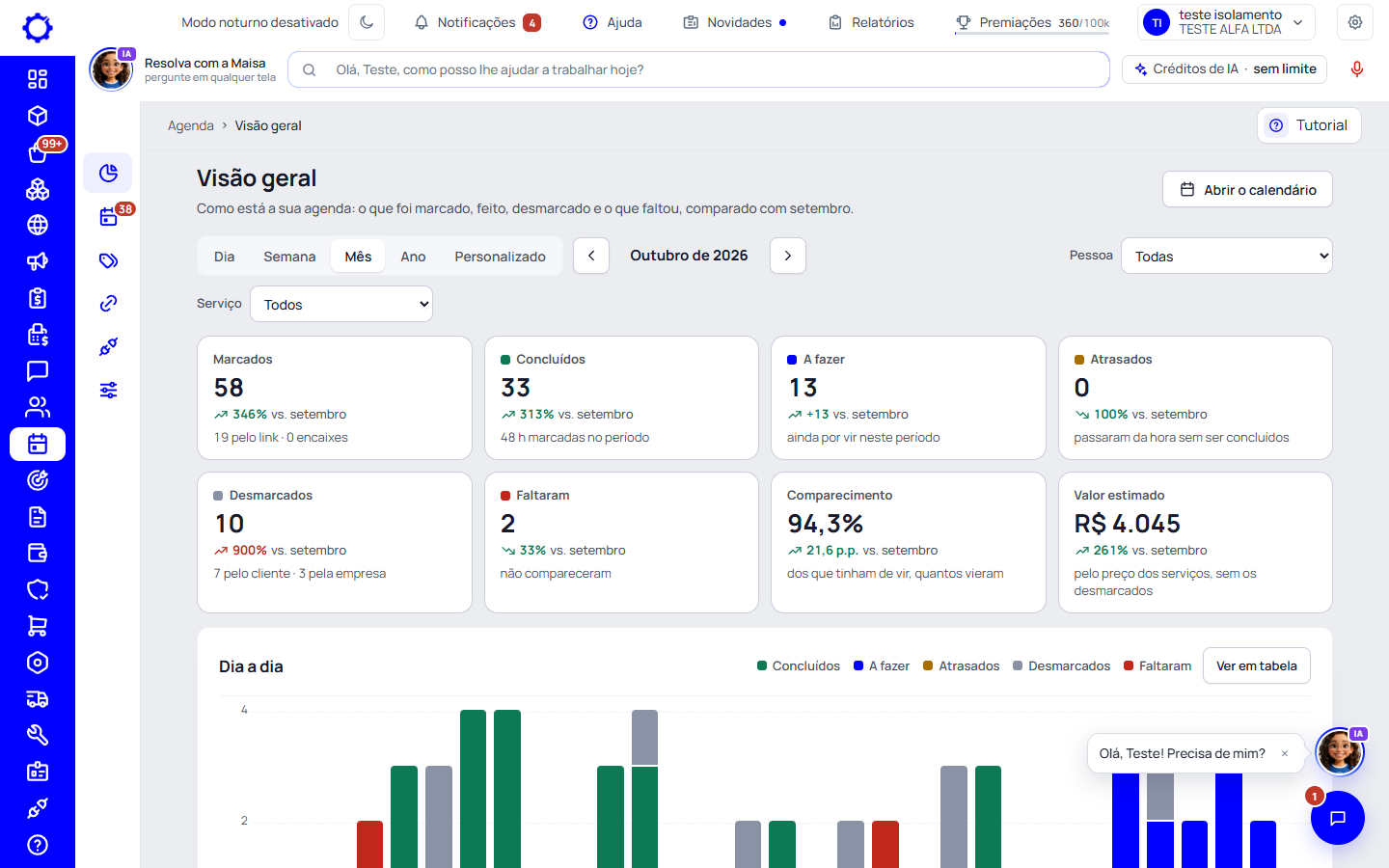
Task: Open the shopping cart icon in sidebar
Action: point(38,626)
